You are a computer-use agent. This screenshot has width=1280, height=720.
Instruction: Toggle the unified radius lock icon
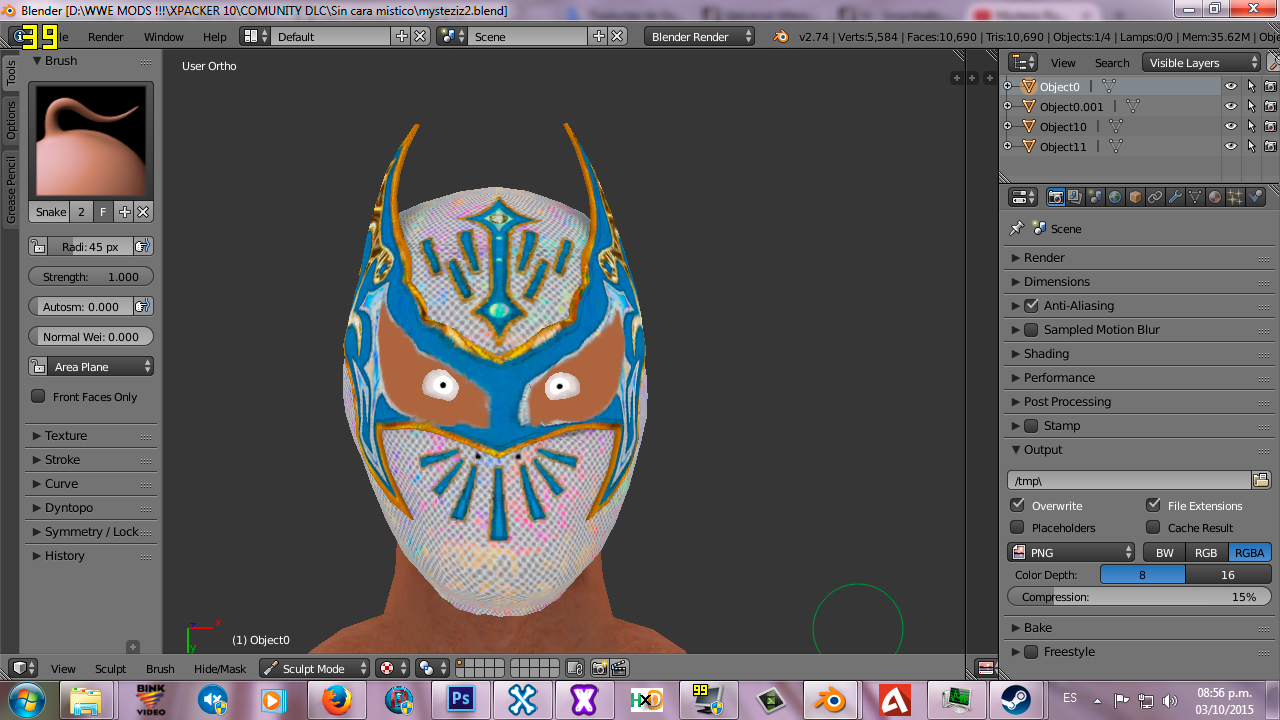[37, 247]
